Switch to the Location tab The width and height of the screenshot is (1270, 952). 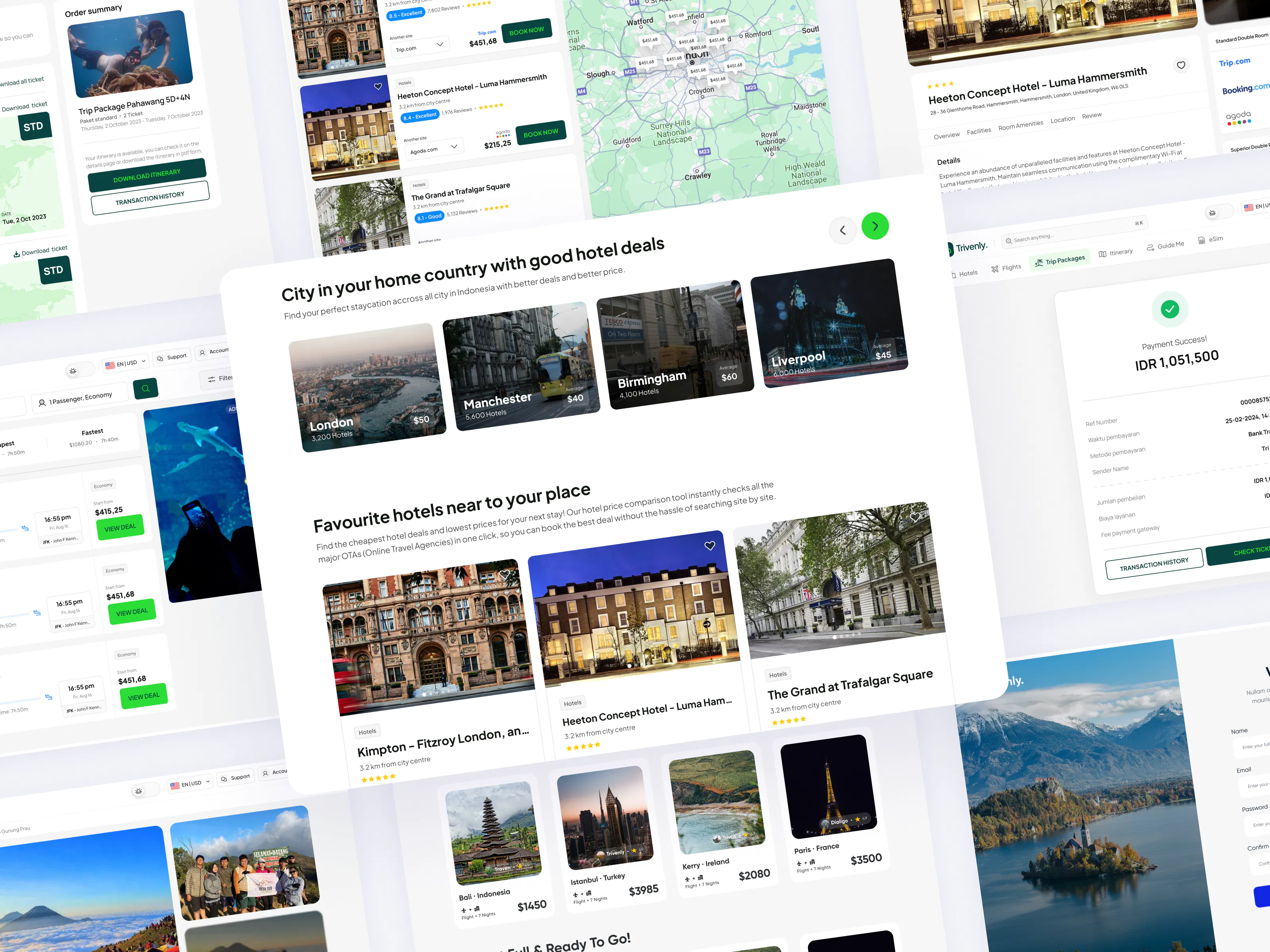(1062, 120)
